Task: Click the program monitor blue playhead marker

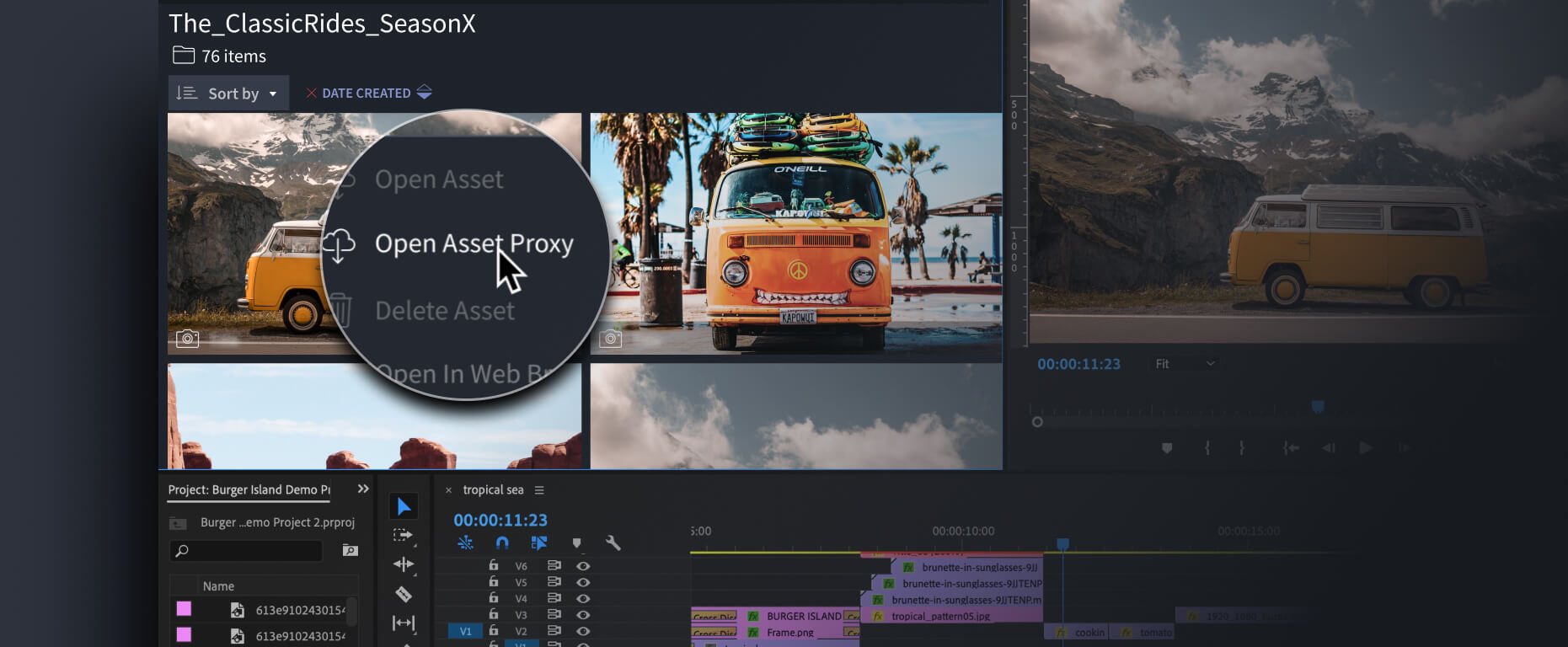Action: 1318,407
